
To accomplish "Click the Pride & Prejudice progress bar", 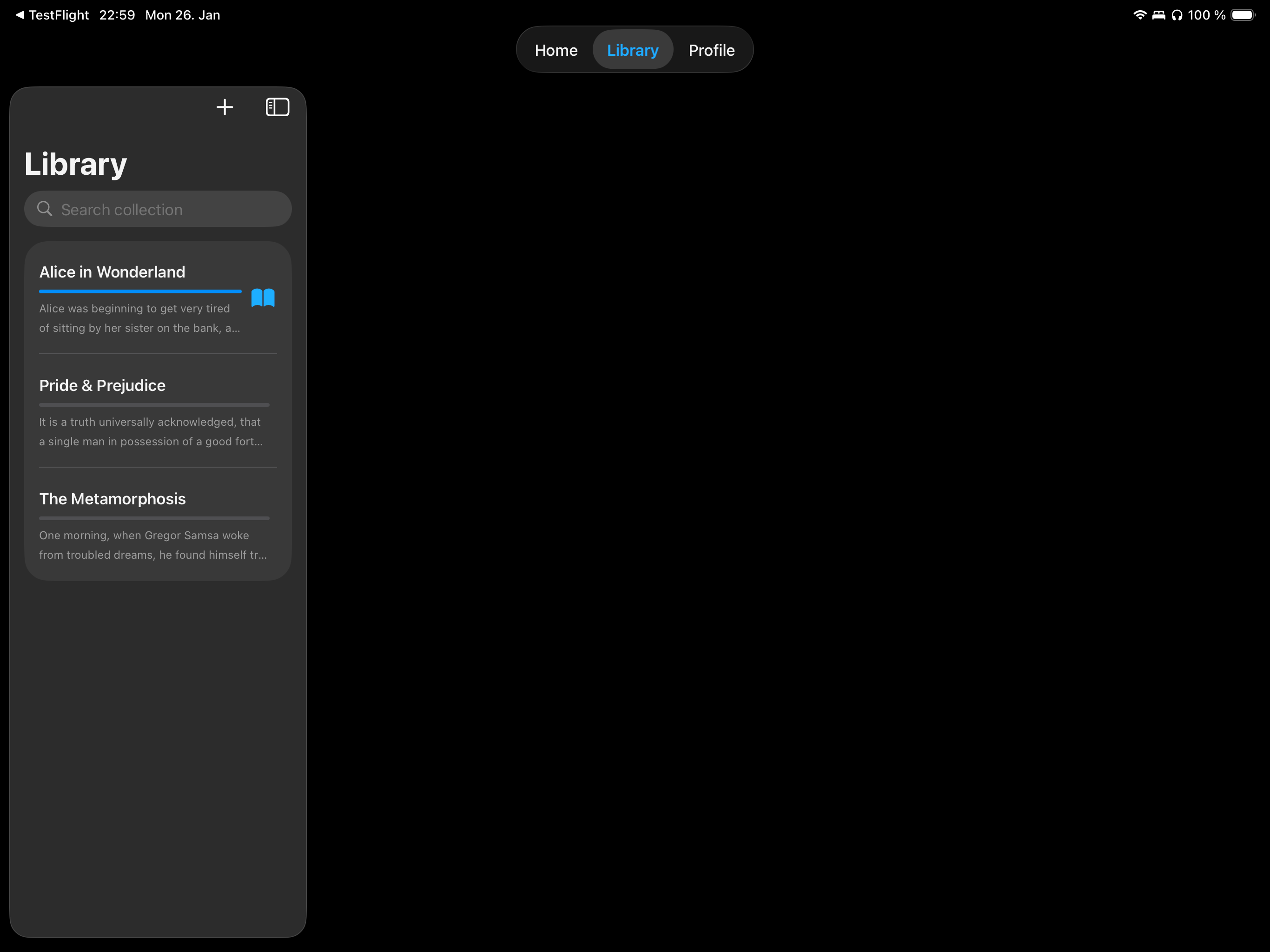I will 154,405.
